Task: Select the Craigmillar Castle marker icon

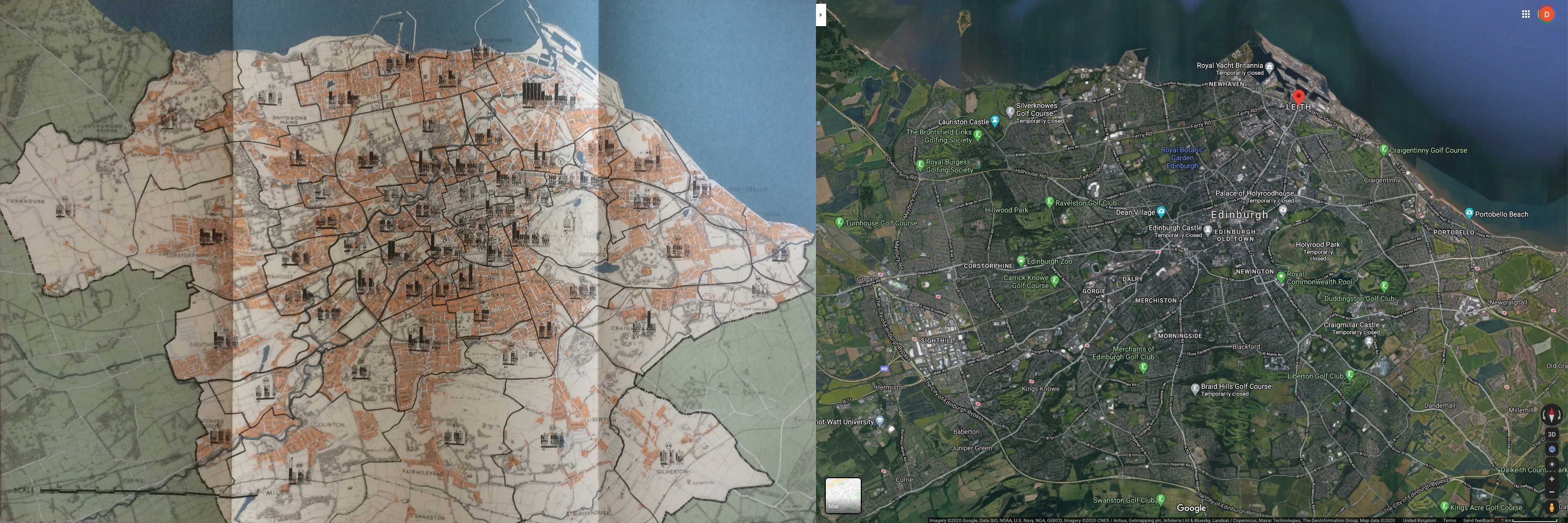Action: pos(1369,342)
